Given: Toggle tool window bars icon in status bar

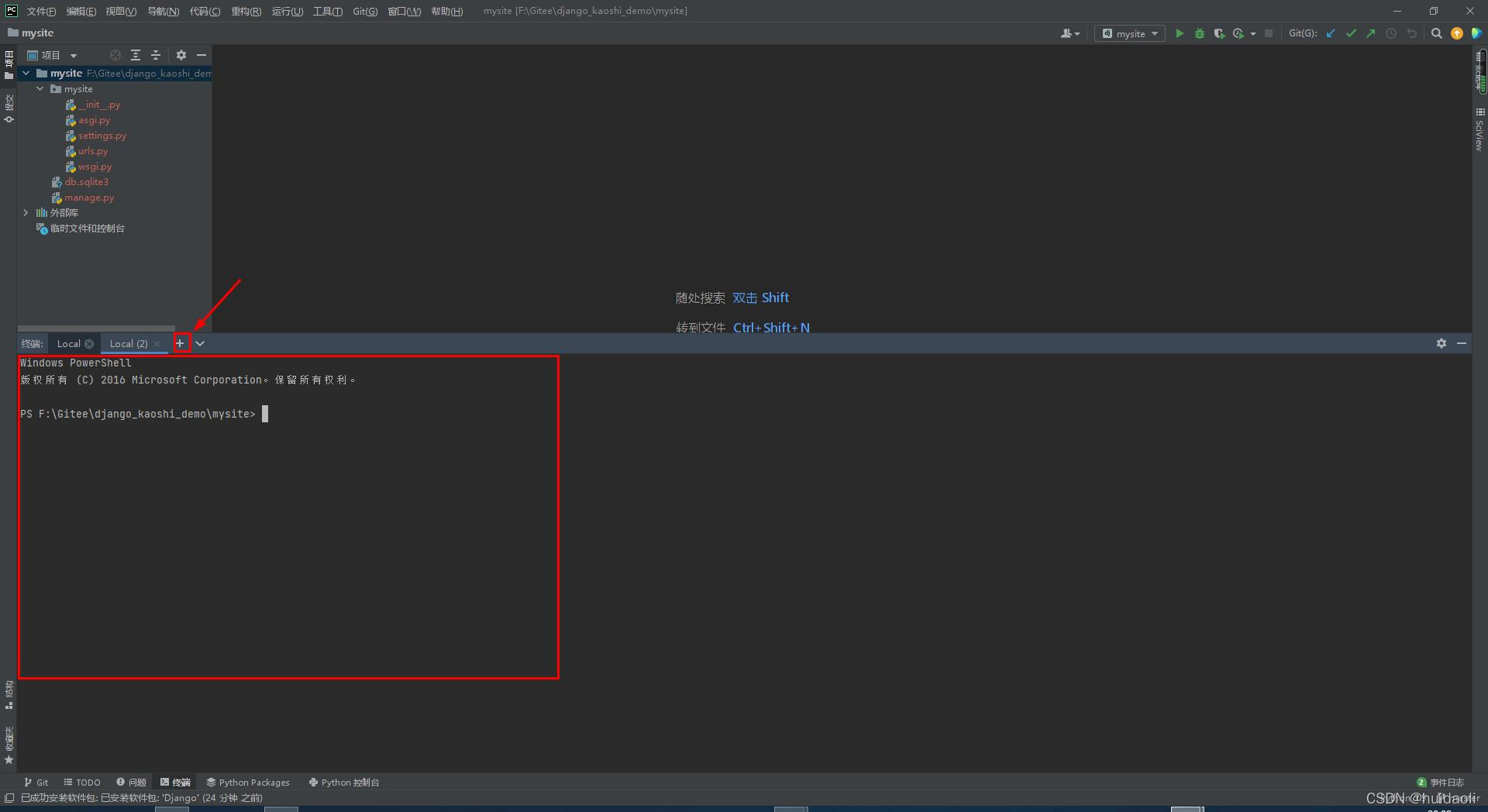Looking at the screenshot, I should click(9, 798).
